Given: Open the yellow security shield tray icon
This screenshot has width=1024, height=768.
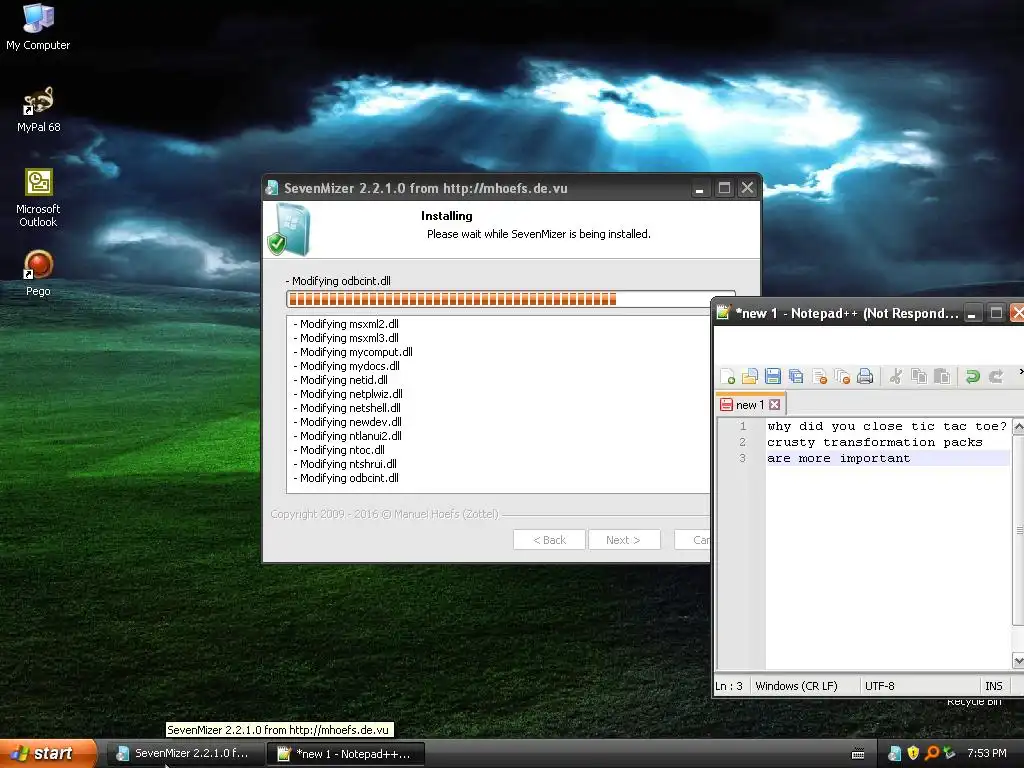Looking at the screenshot, I should pos(913,754).
